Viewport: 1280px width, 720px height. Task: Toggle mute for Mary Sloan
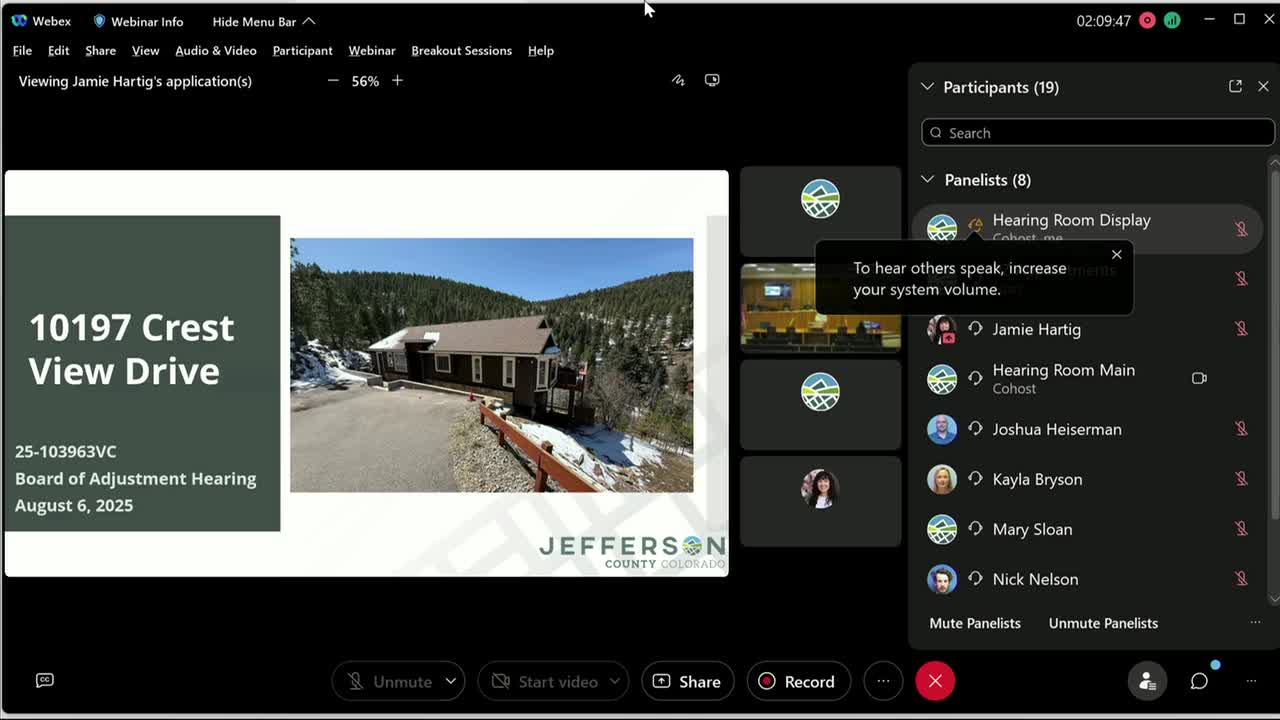coord(1241,528)
